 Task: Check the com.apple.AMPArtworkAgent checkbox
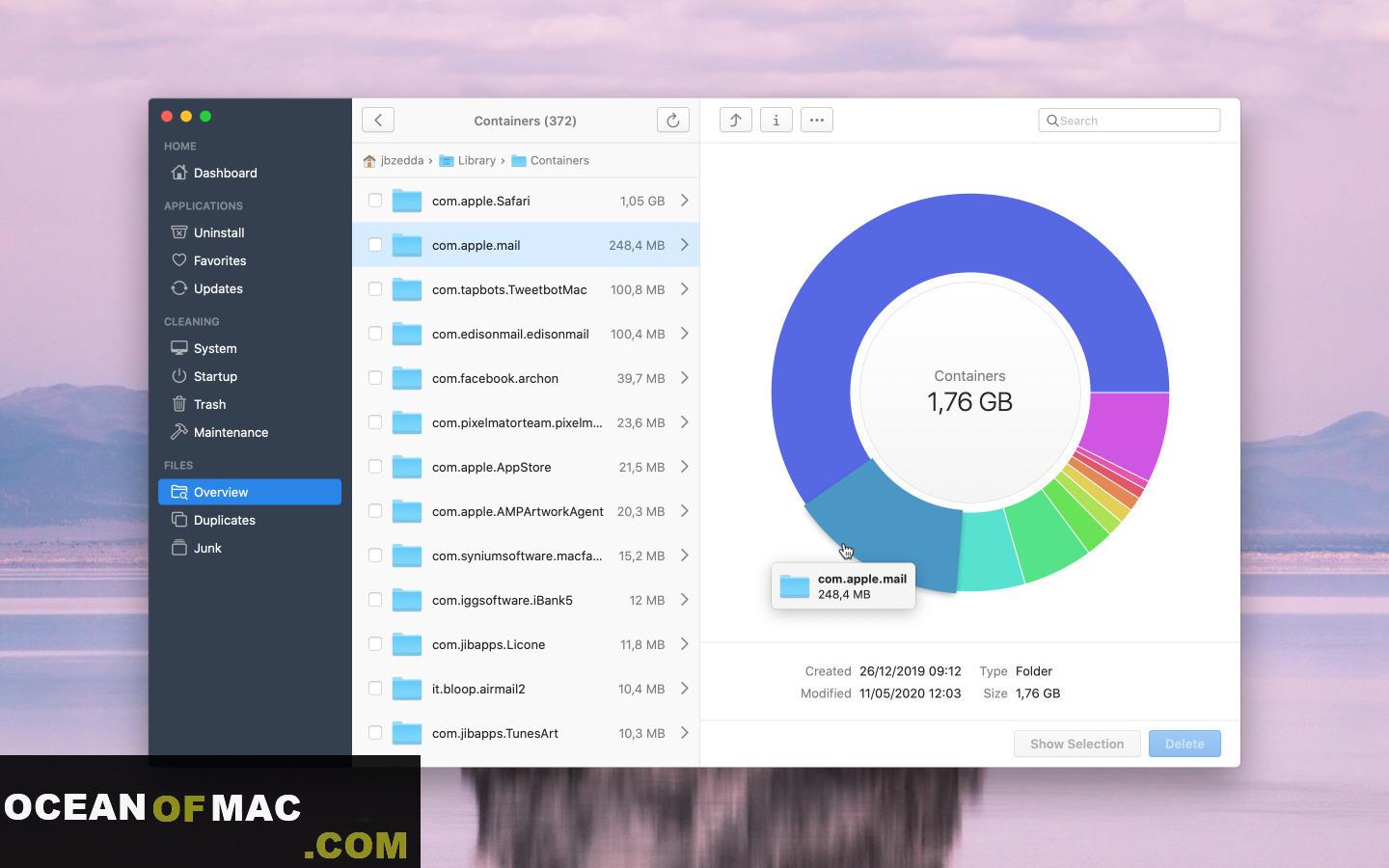tap(375, 511)
